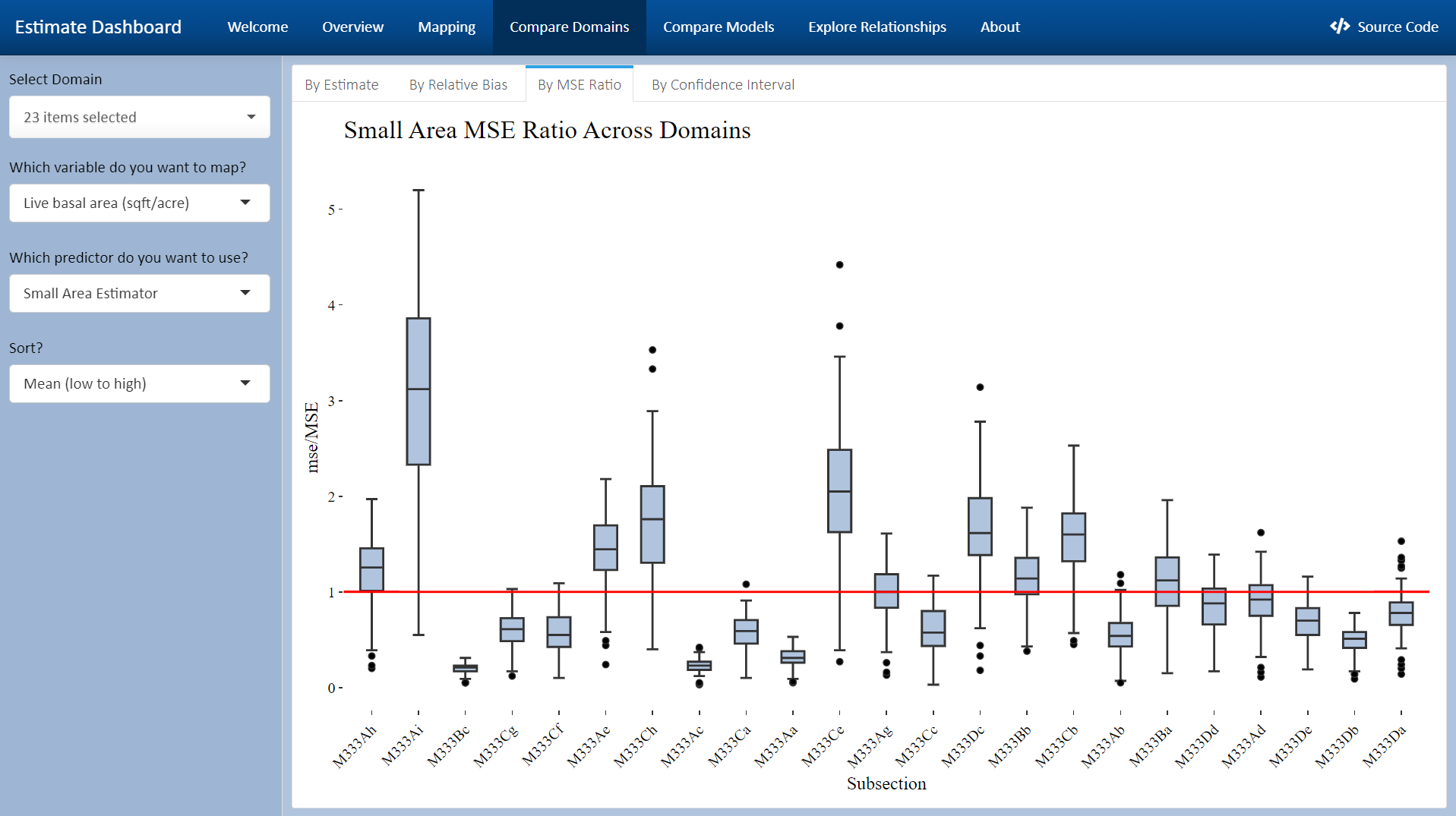Click the x-axis label M333Ca
Screen dimensions: 1456x816
click(x=729, y=747)
